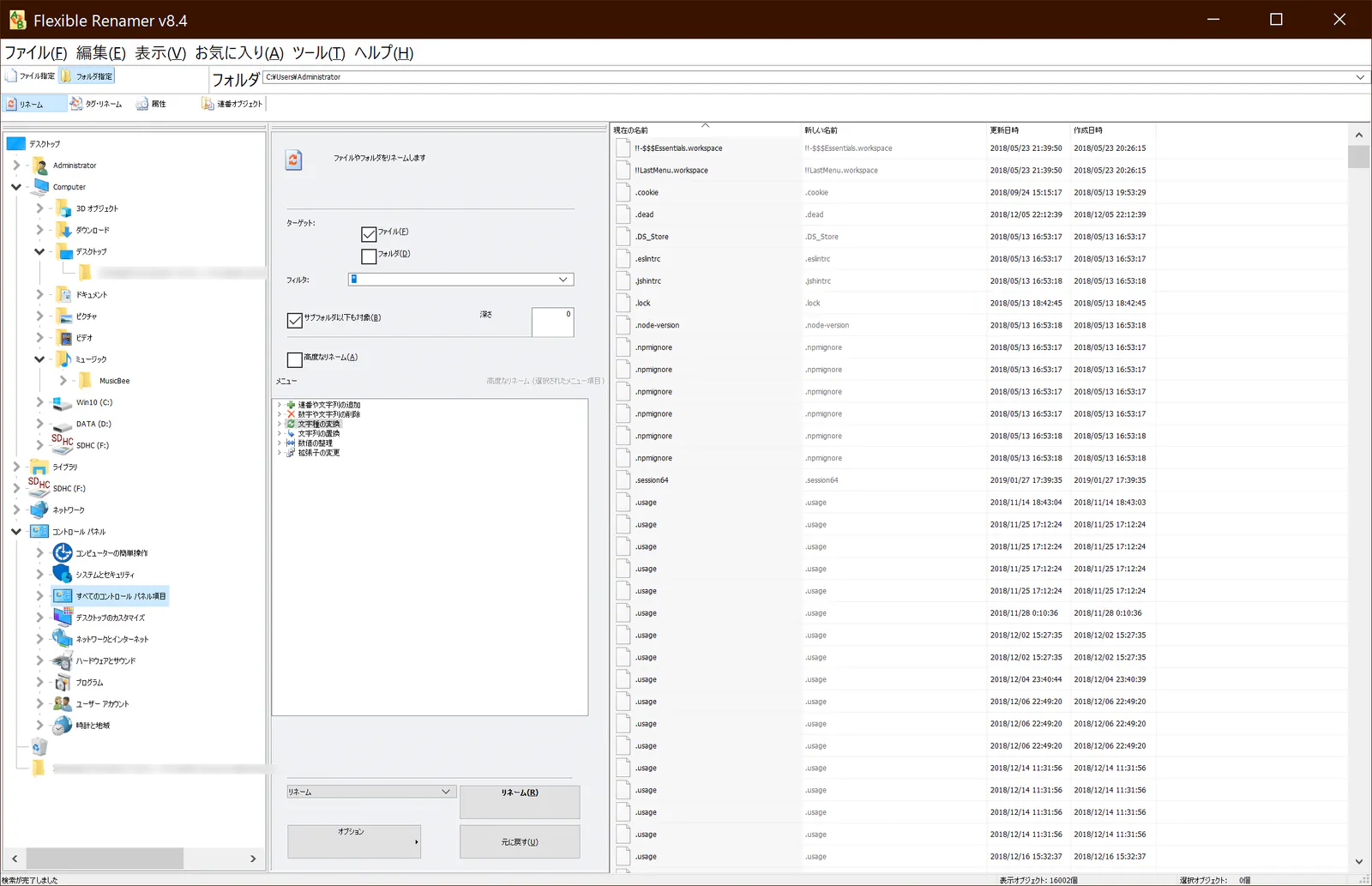Screen dimensions: 1372x886
Task: Open the リネーム mode dropdown at bottom
Action: click(370, 792)
